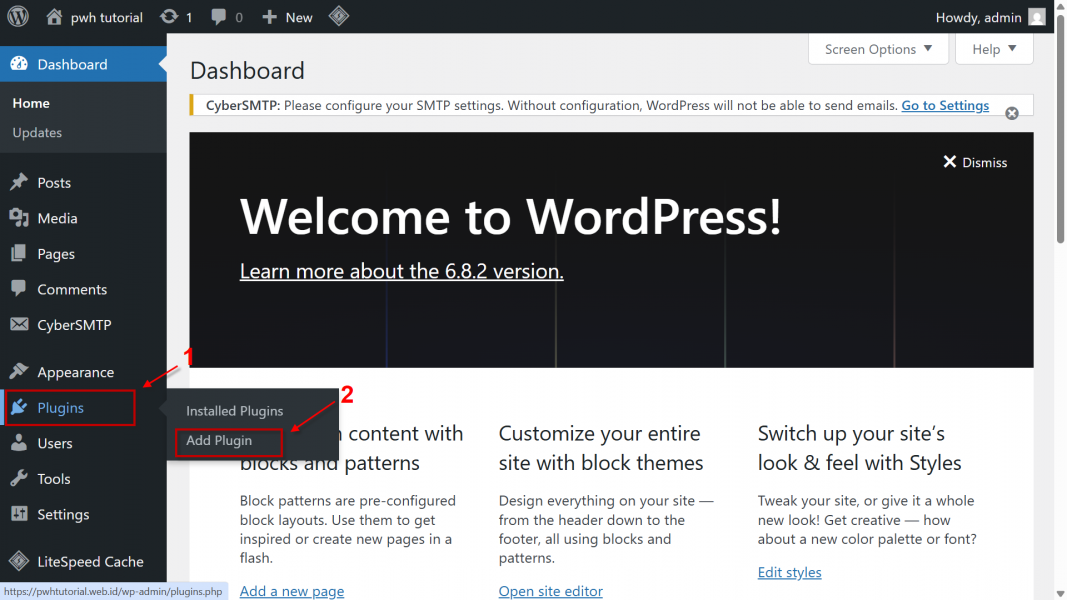The image size is (1067, 600).
Task: Click the Add a new page link
Action: pyautogui.click(x=292, y=590)
